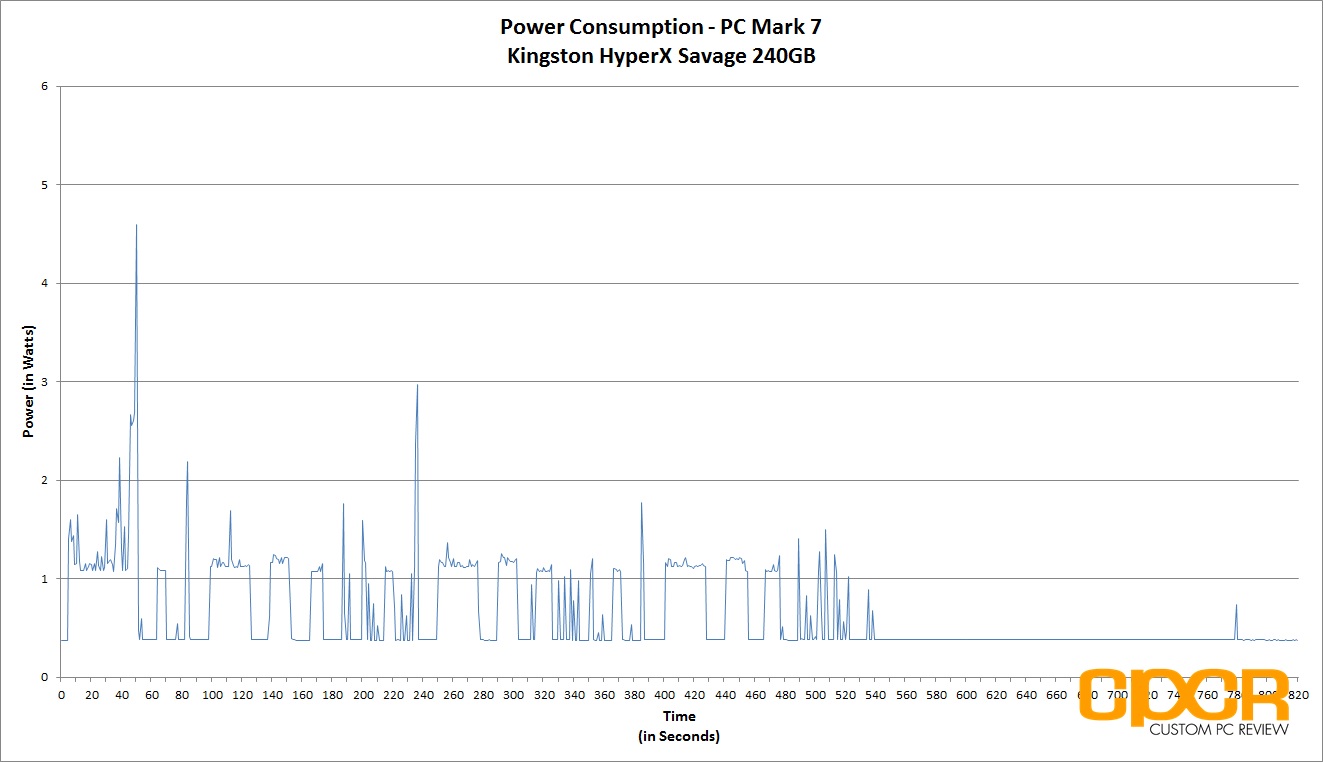Click the "300" tick on the time axis
The image size is (1323, 762).
(514, 694)
